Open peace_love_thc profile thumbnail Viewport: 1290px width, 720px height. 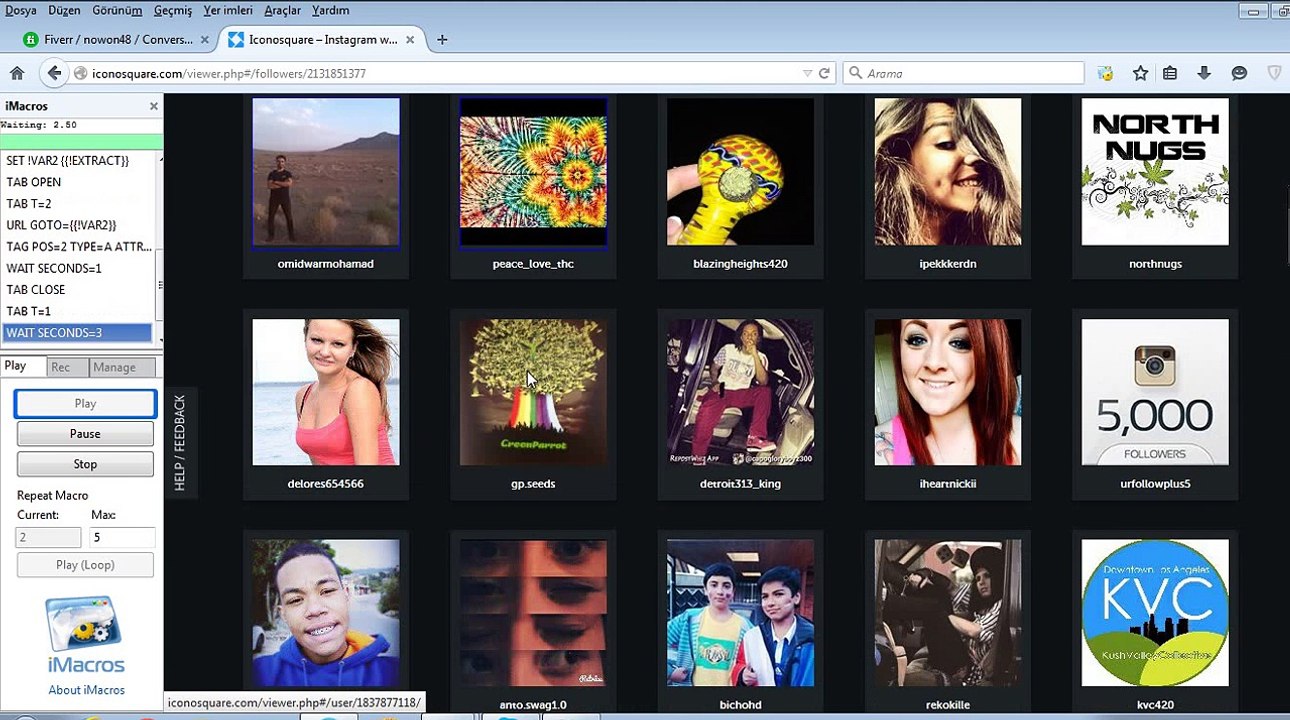coord(533,172)
